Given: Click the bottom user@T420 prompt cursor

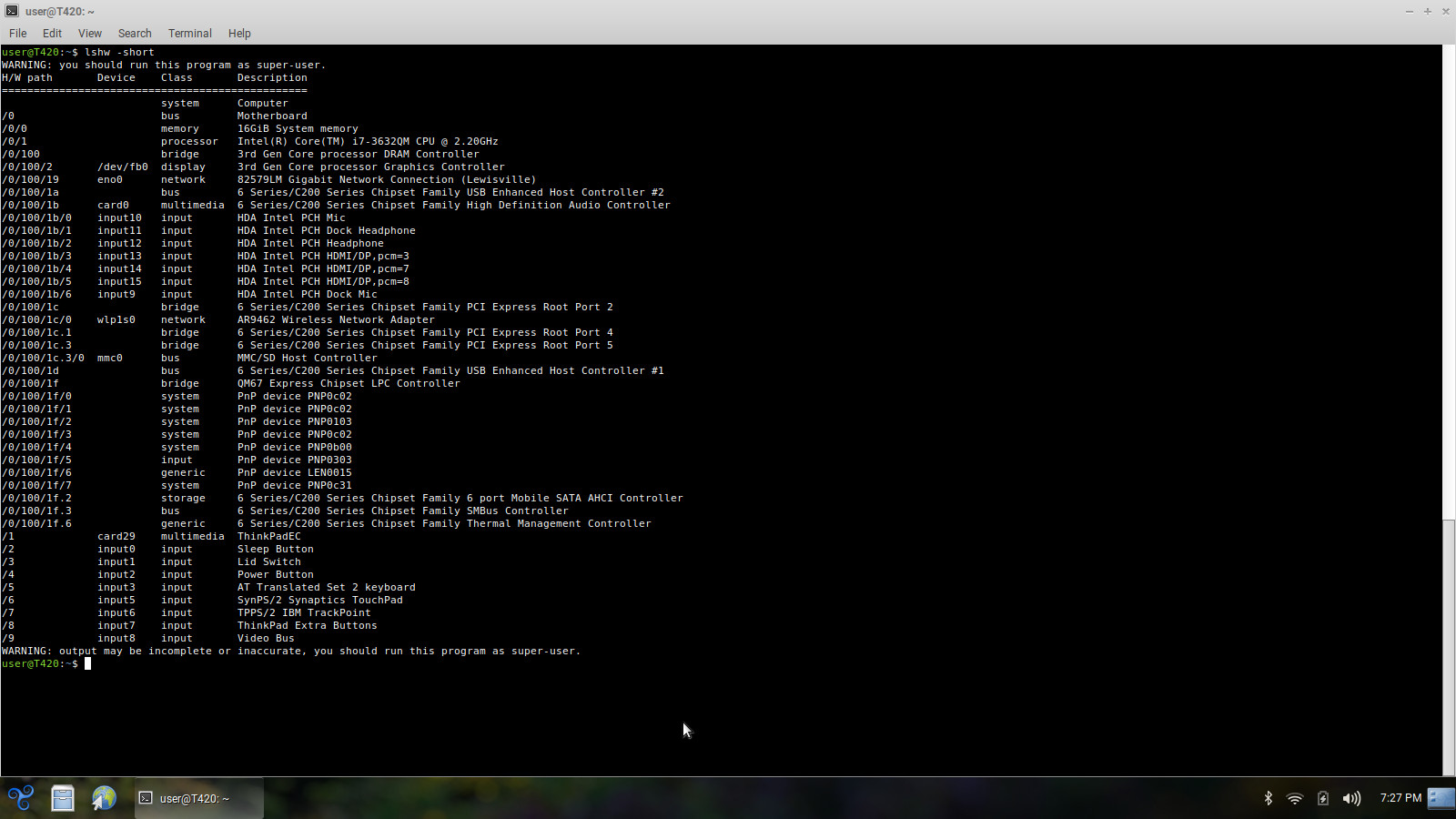Looking at the screenshot, I should click(x=87, y=664).
